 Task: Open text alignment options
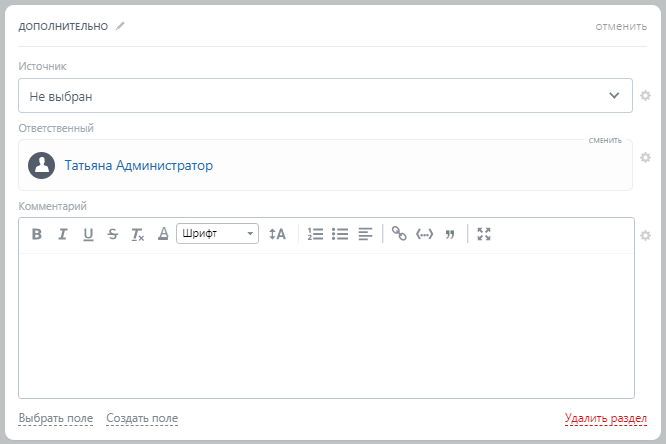[365, 234]
